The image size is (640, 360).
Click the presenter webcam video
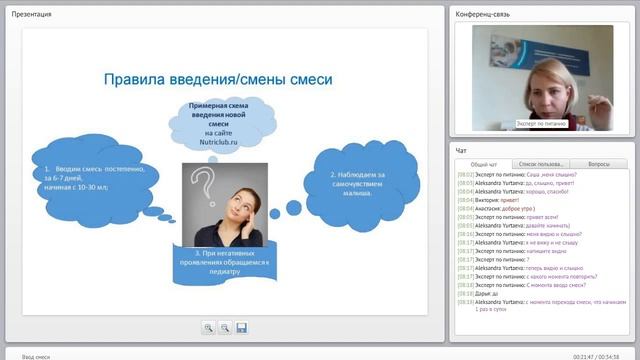pos(542,78)
